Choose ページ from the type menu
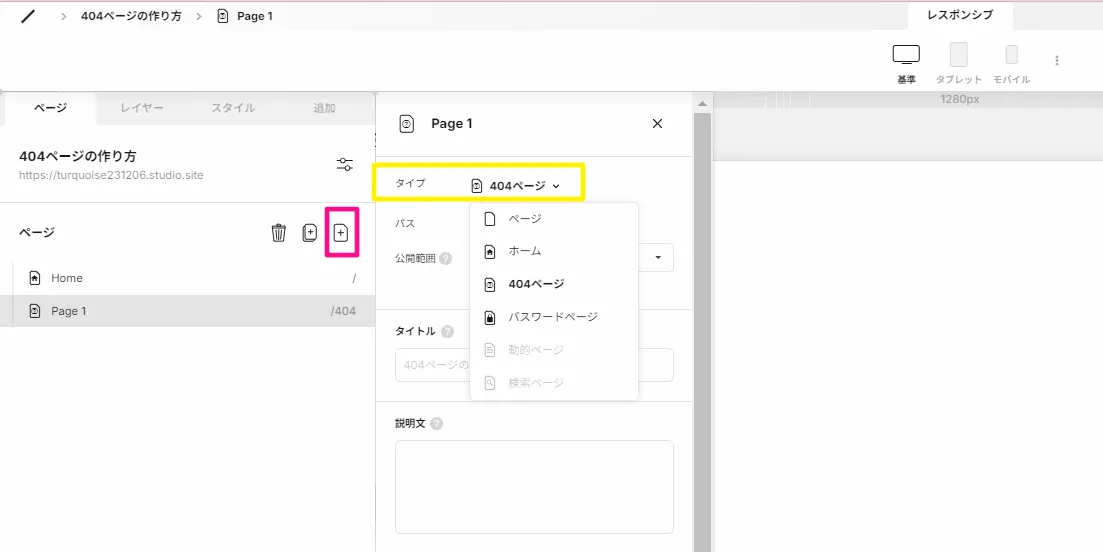The width and height of the screenshot is (1103, 552). (554, 219)
